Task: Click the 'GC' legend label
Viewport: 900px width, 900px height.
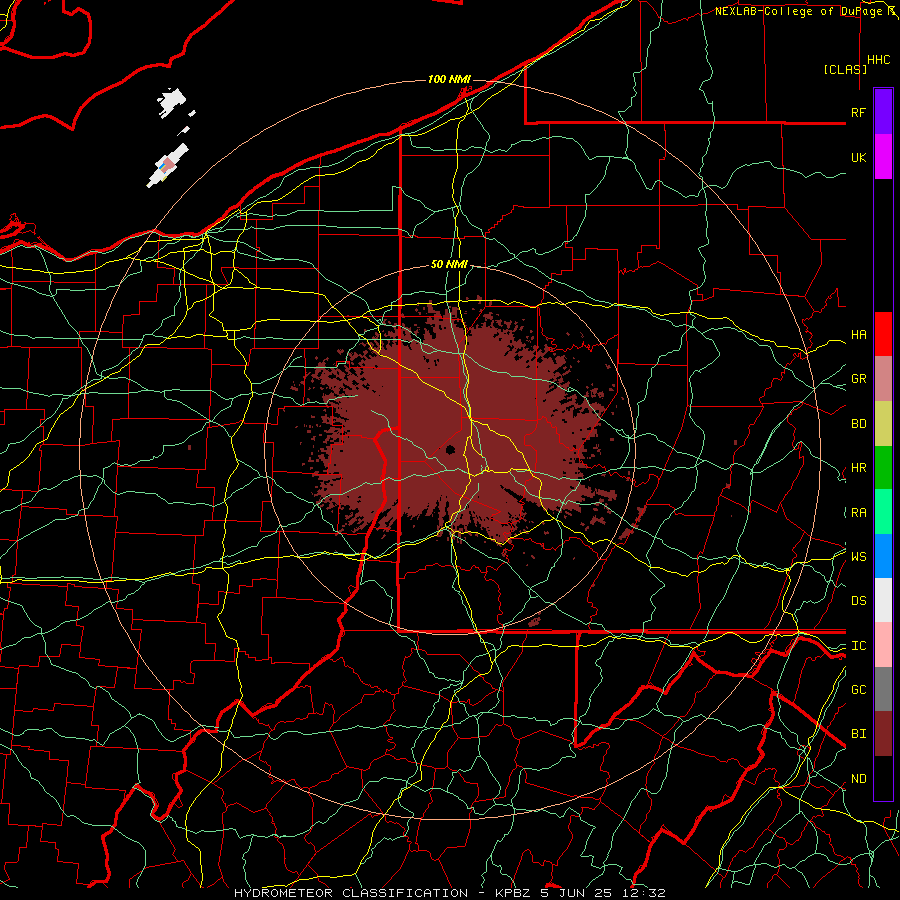Action: click(x=858, y=690)
